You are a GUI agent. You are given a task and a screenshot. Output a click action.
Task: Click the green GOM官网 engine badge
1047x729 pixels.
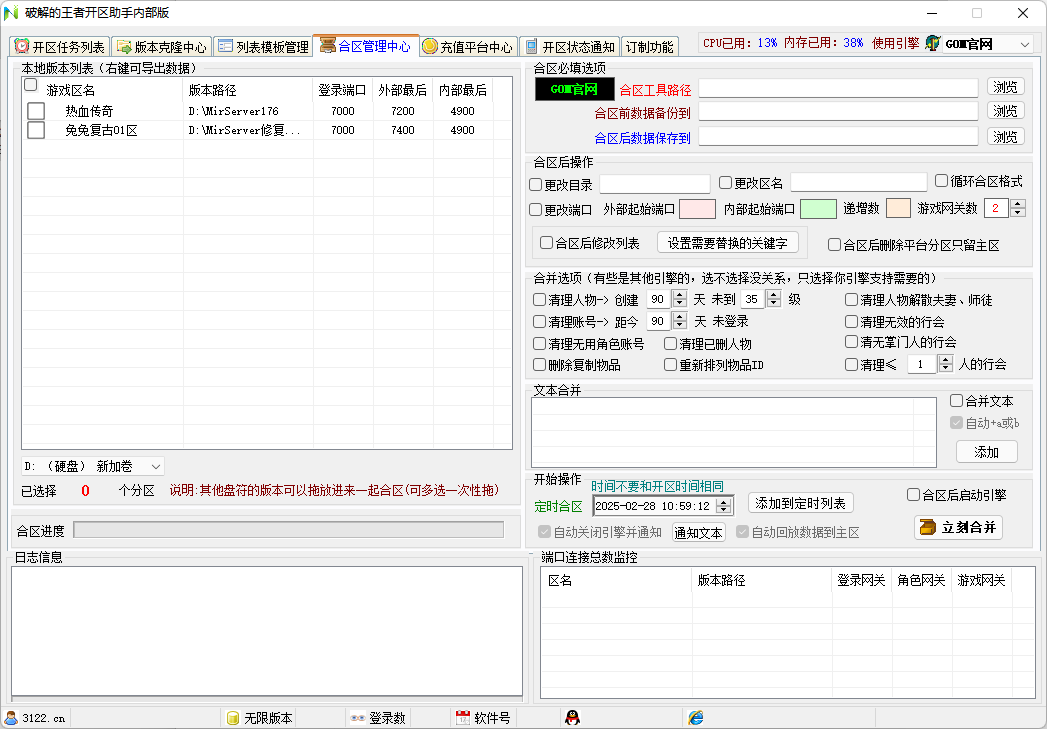point(574,89)
